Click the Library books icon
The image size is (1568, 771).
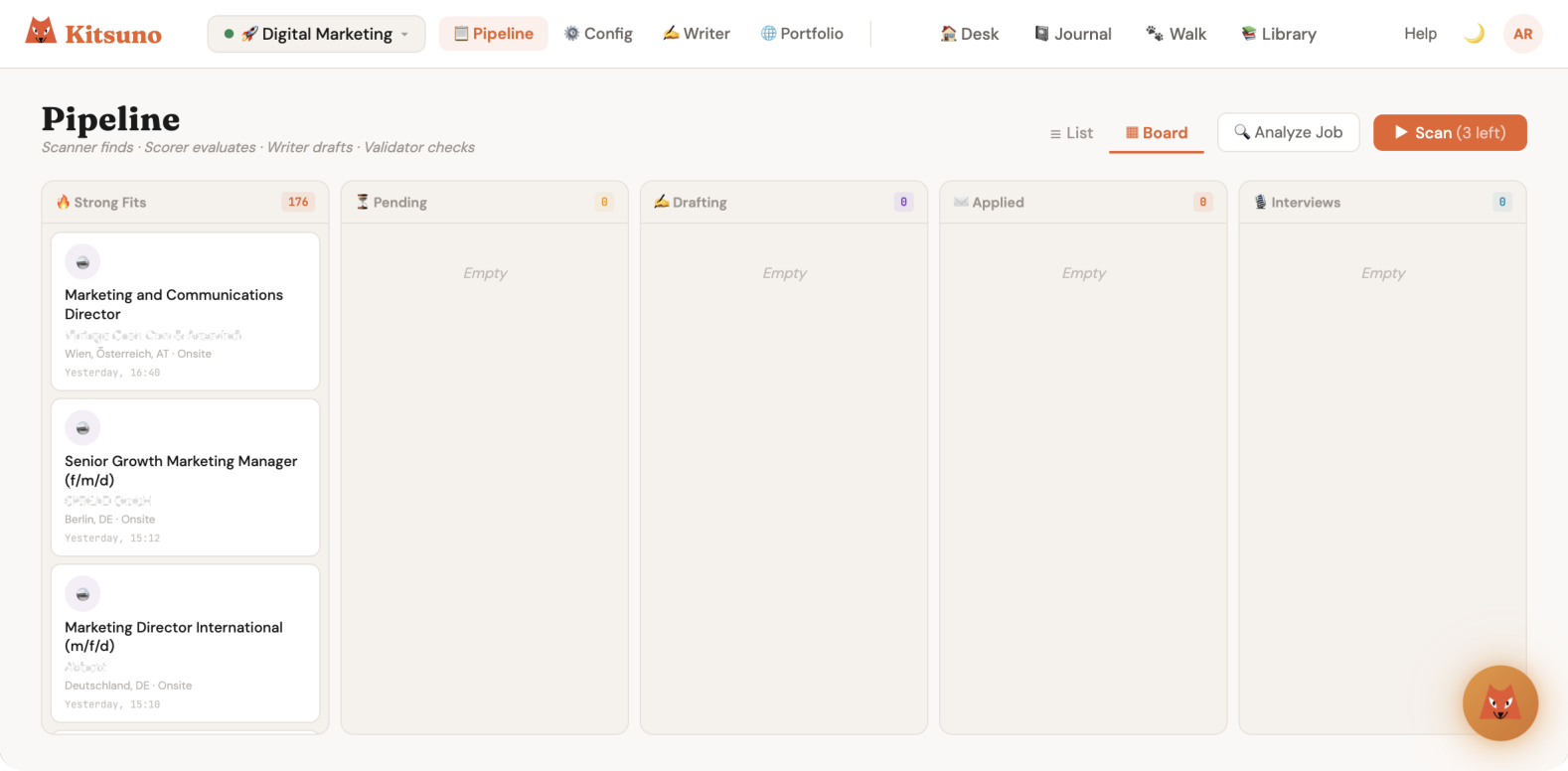(1249, 34)
